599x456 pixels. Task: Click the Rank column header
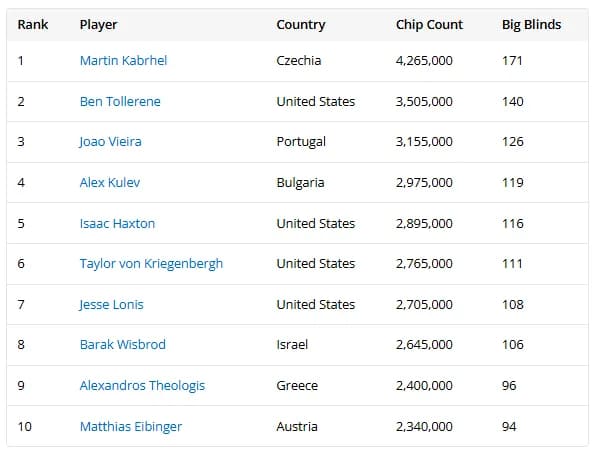(x=33, y=24)
